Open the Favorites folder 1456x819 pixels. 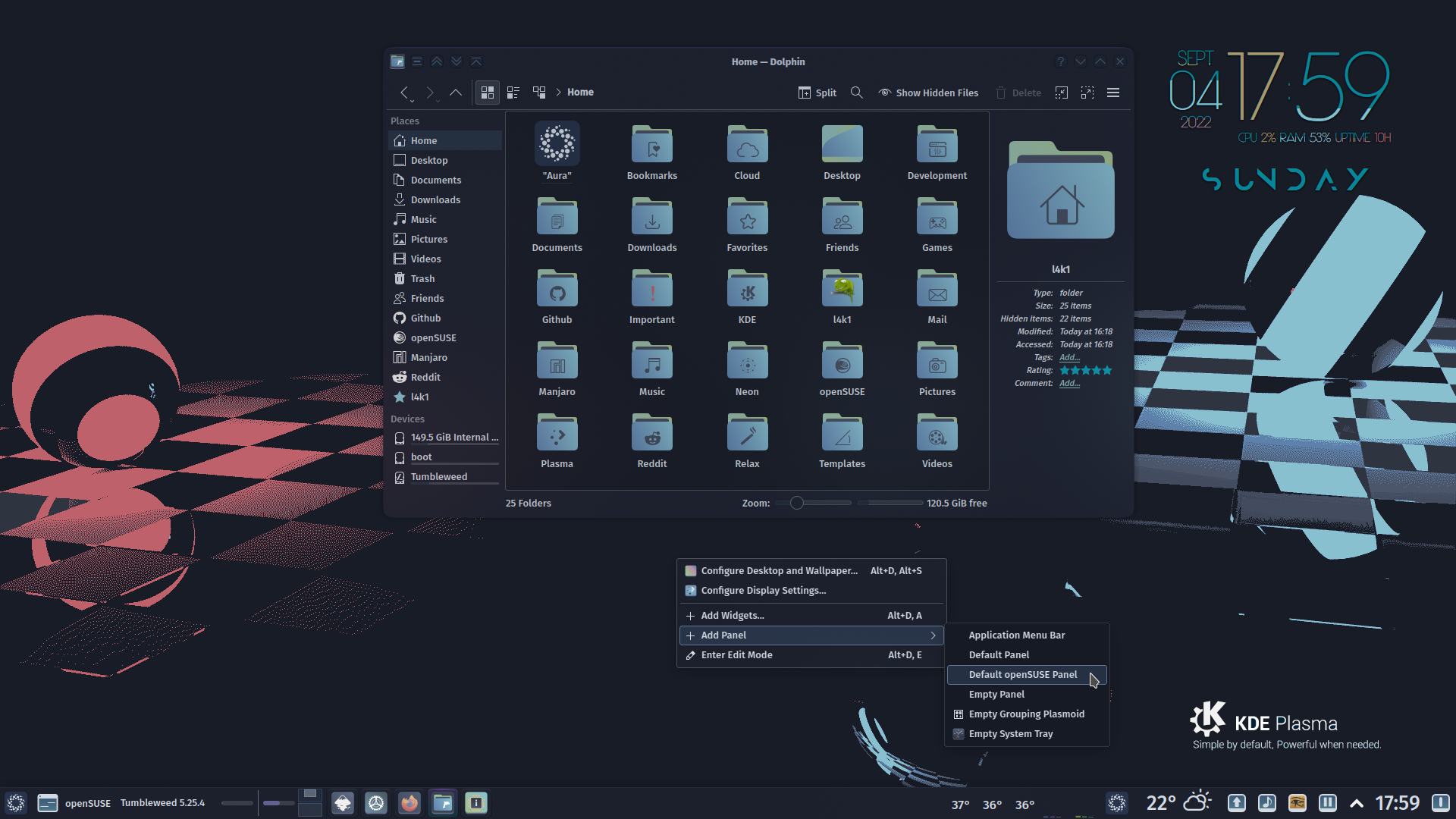coord(747,224)
